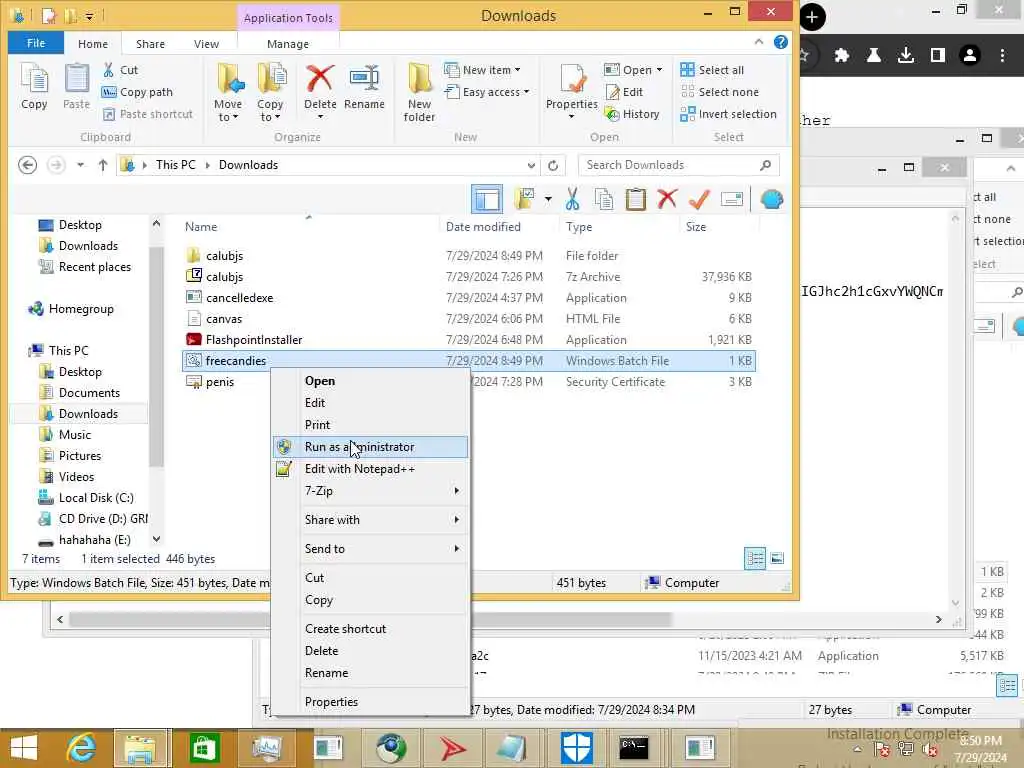
Task: Click the command prompt taskbar icon
Action: pyautogui.click(x=633, y=748)
